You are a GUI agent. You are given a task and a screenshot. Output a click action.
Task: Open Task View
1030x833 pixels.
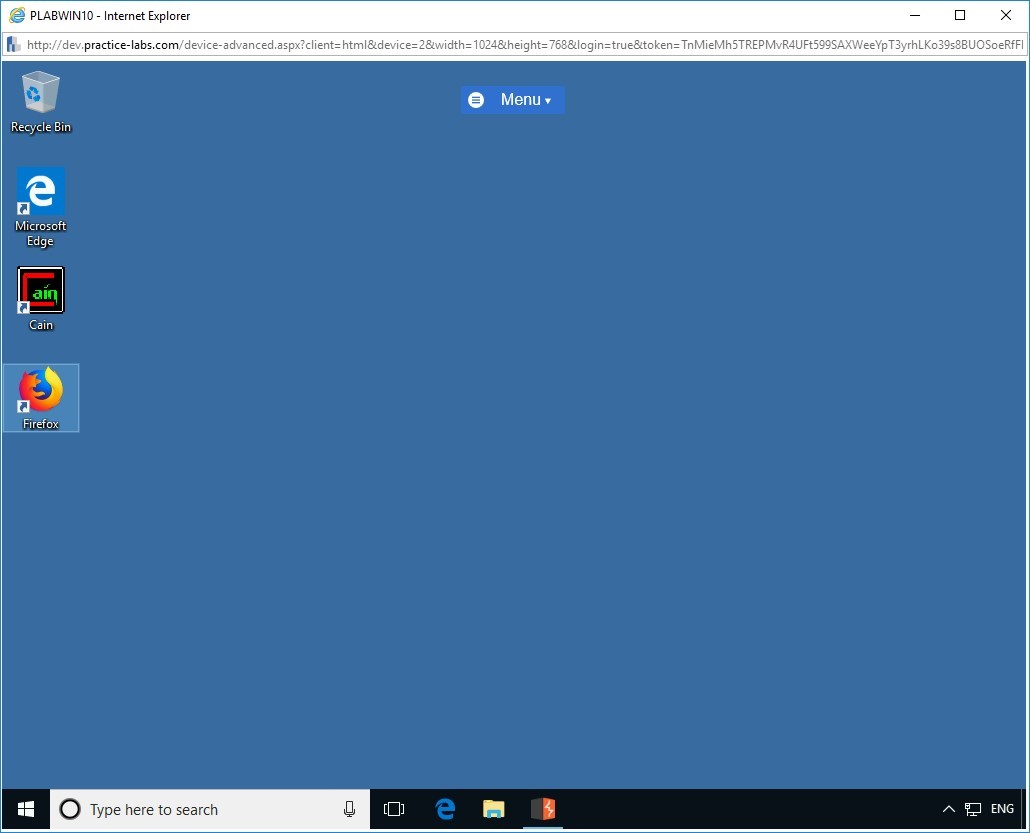394,809
